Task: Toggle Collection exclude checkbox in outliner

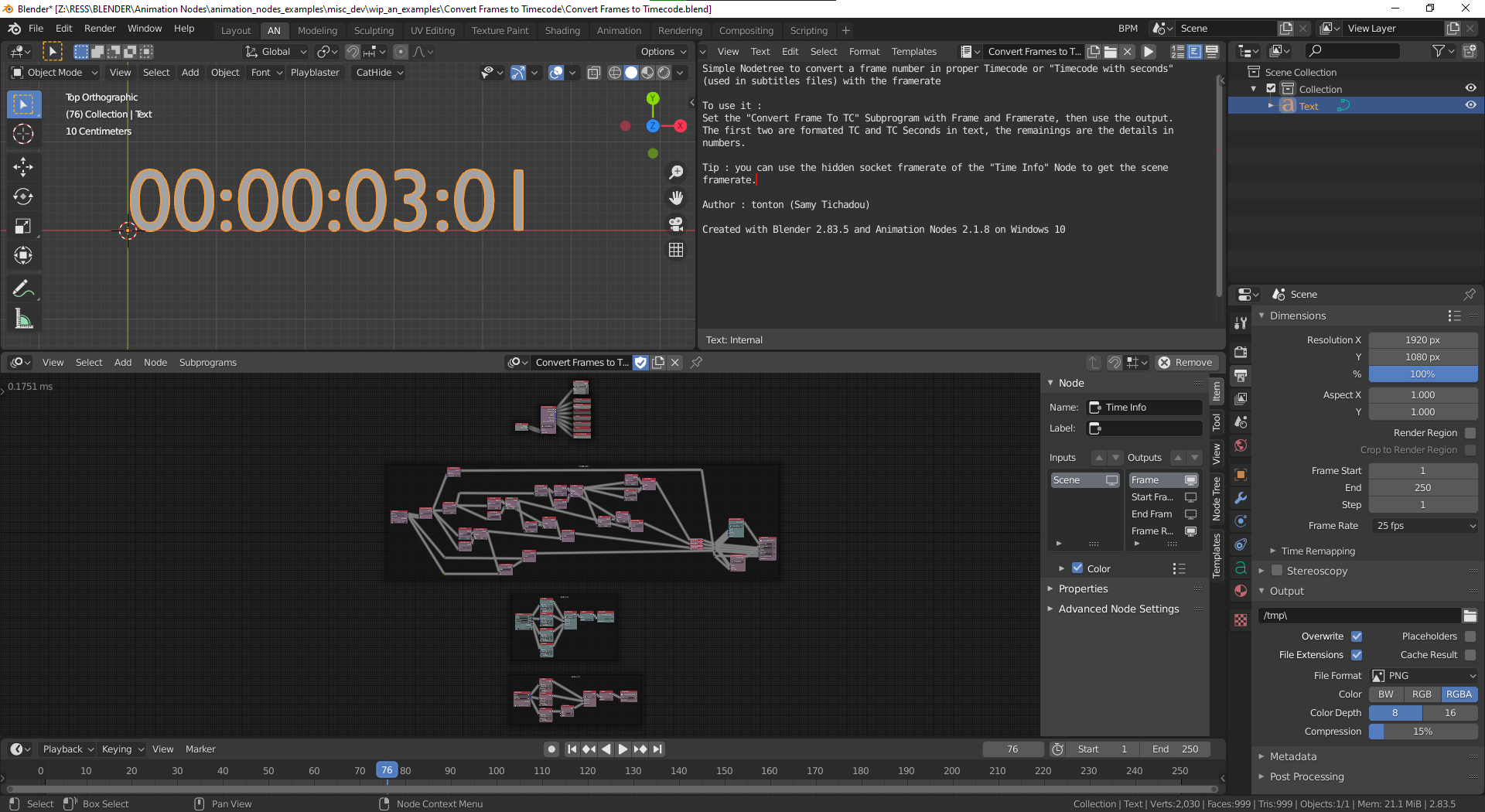Action: 1271,89
